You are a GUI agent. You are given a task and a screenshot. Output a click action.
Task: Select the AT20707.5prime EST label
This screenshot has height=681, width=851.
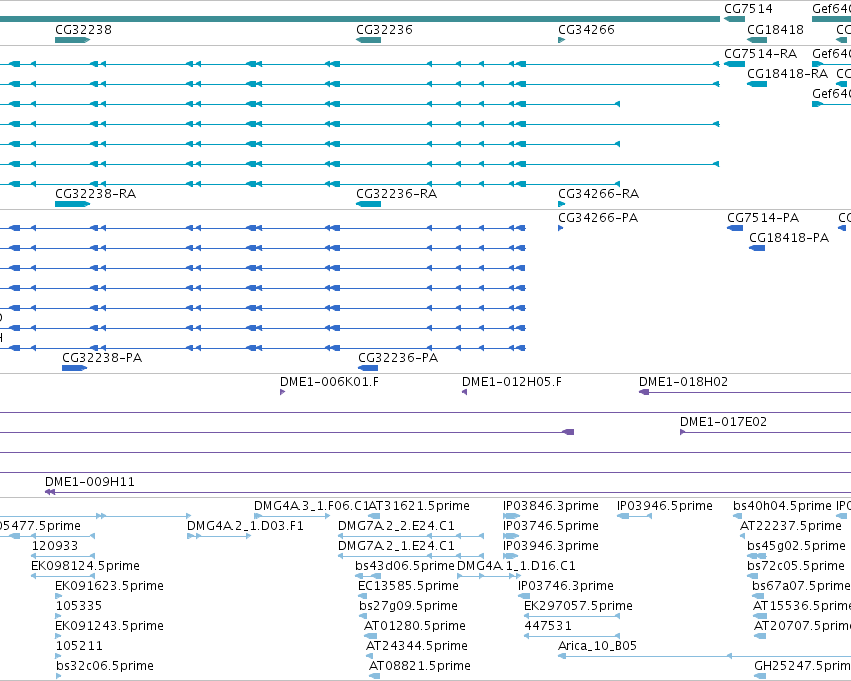click(803, 626)
